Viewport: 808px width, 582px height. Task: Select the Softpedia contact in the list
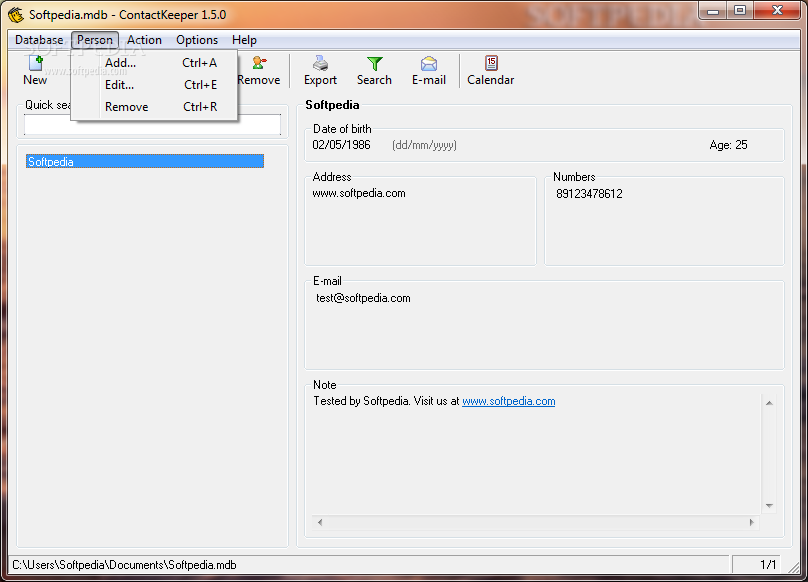(x=145, y=161)
